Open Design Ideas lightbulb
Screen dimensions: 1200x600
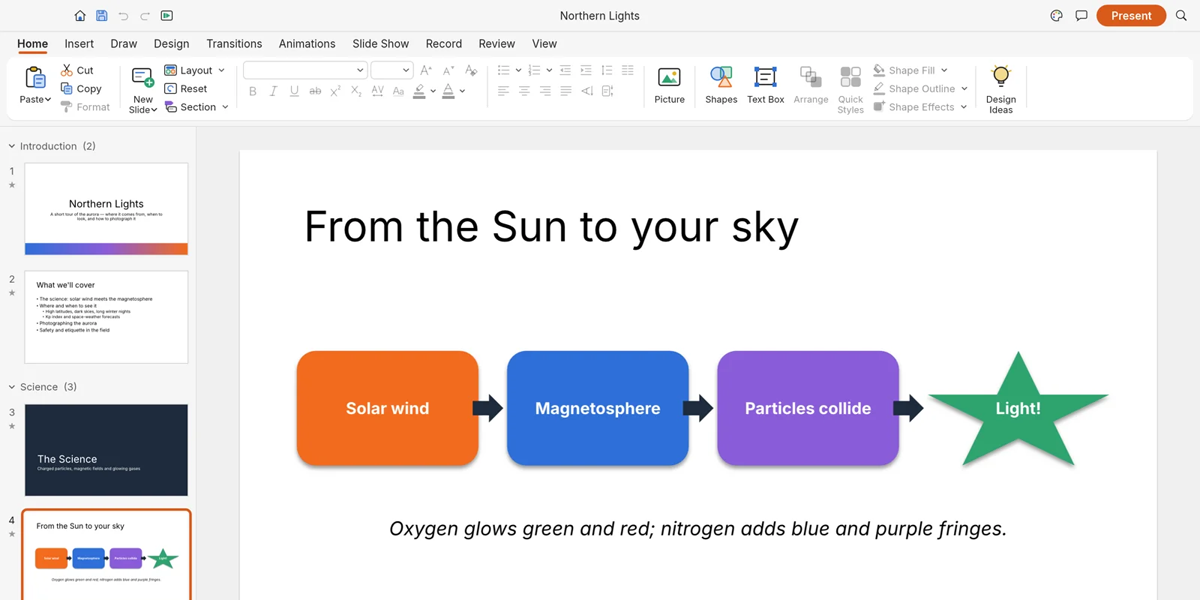(x=1000, y=89)
